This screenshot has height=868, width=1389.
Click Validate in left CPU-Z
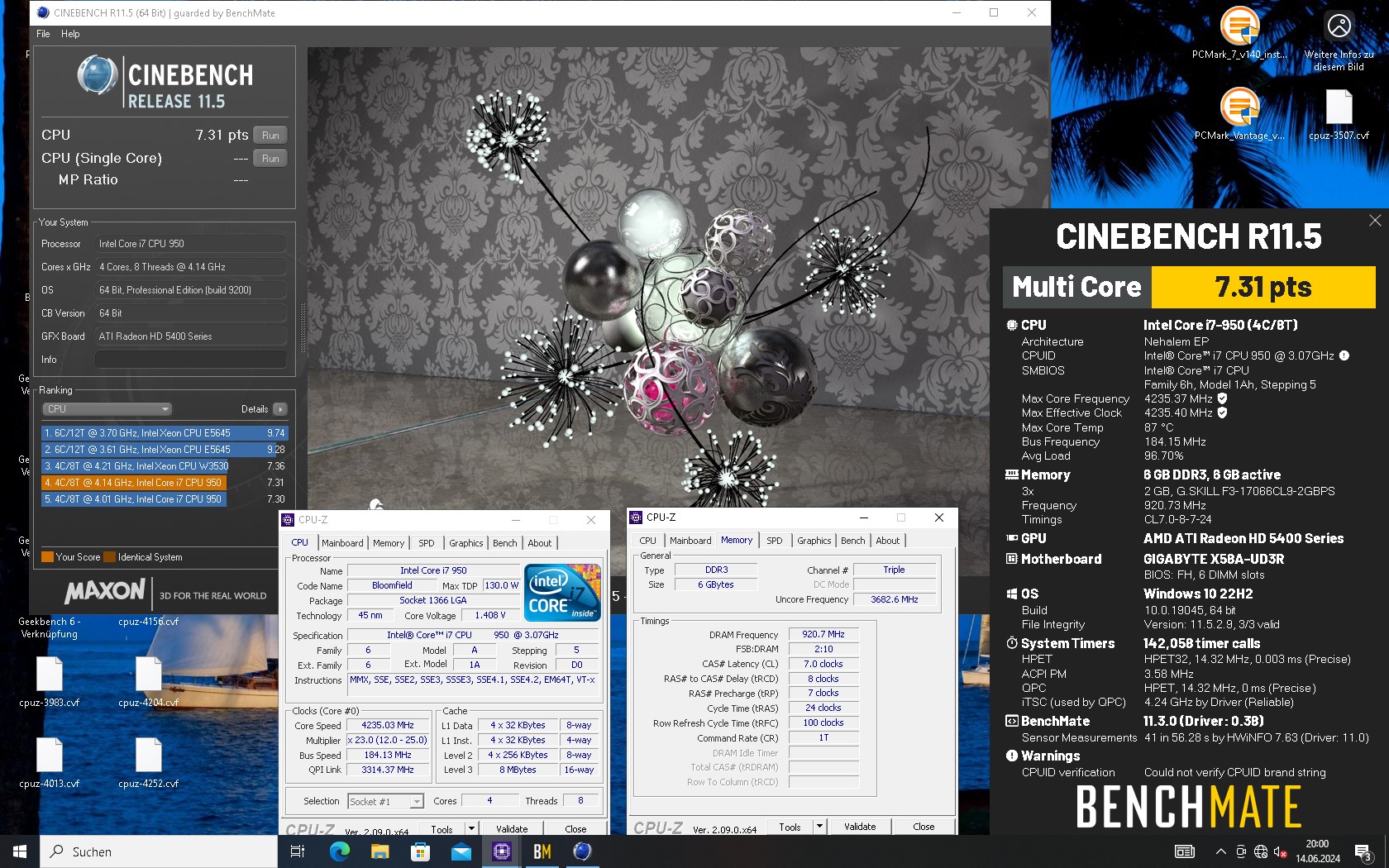[512, 828]
